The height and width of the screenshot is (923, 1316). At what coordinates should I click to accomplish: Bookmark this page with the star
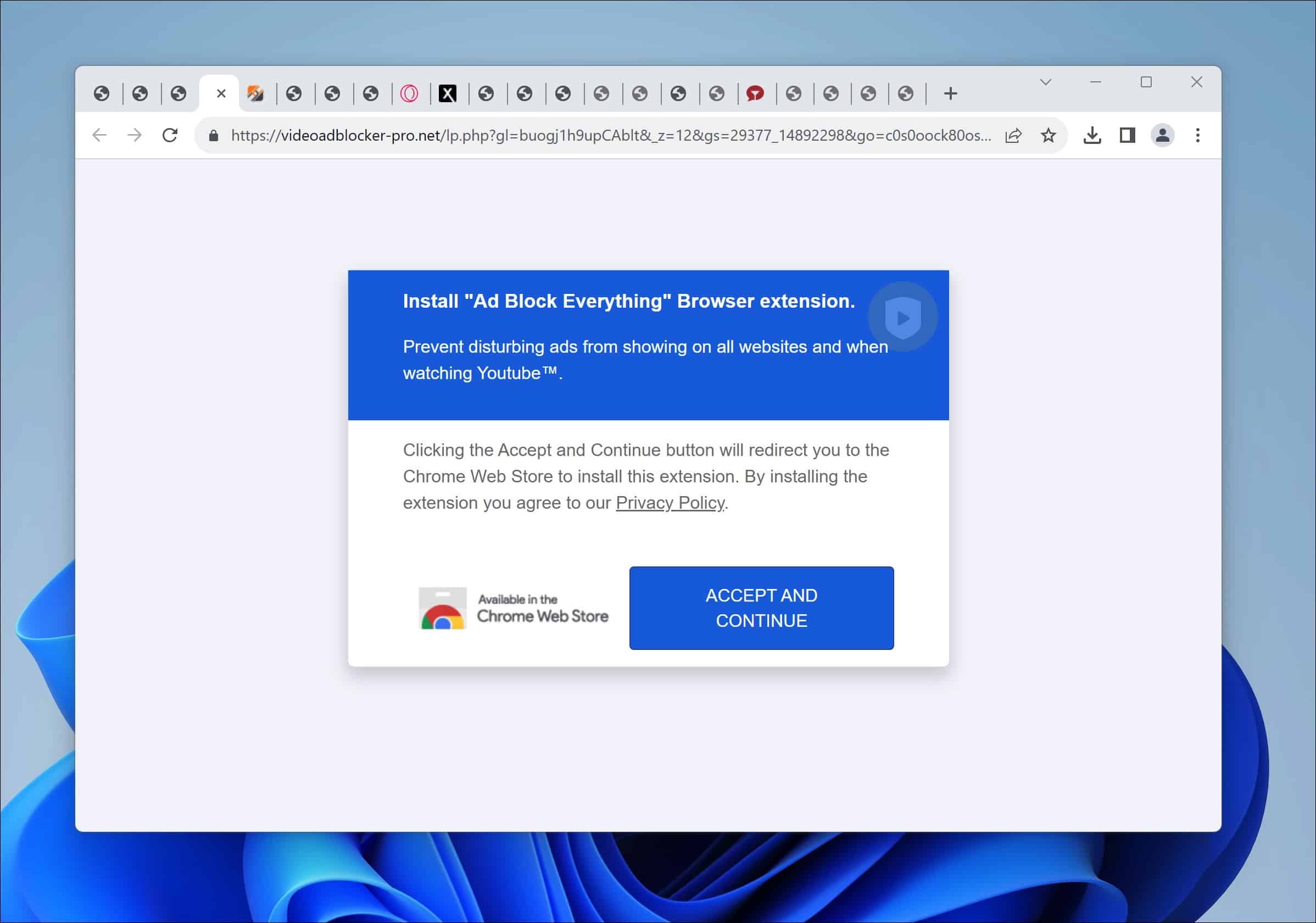pos(1049,135)
